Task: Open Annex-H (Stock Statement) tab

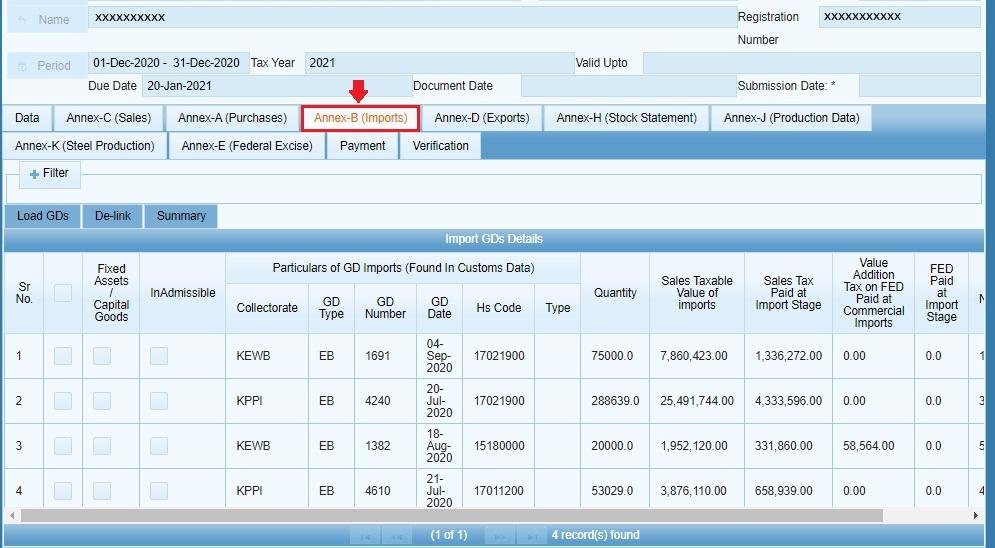Action: pyautogui.click(x=626, y=118)
